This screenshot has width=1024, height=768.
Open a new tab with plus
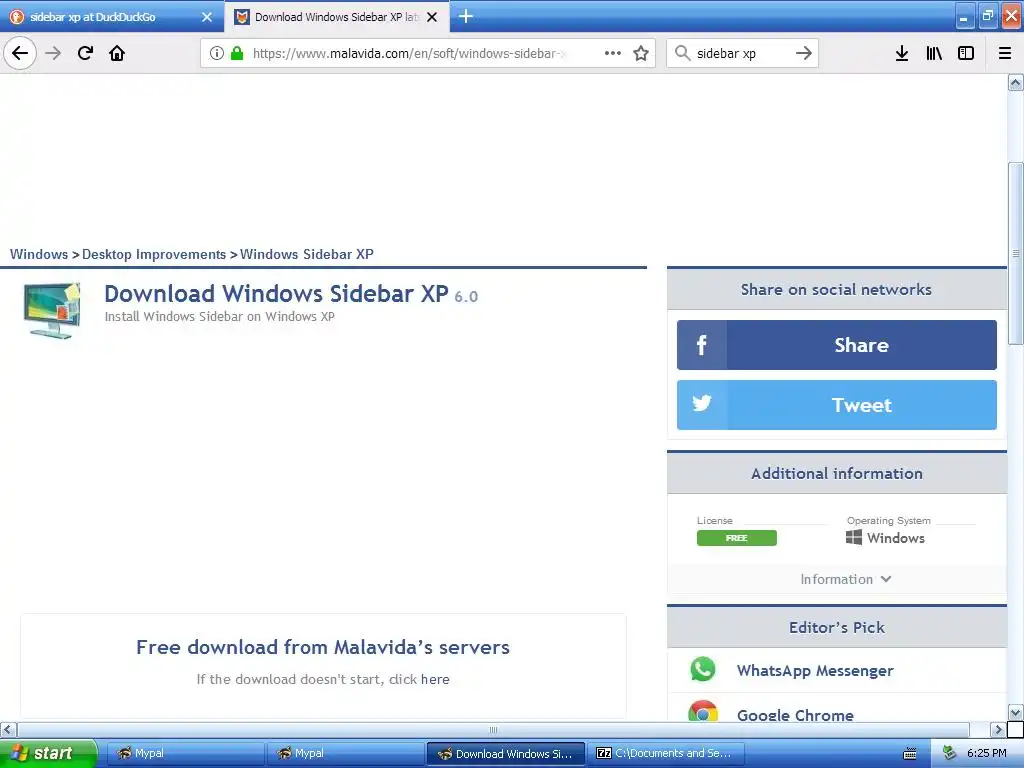pyautogui.click(x=466, y=16)
